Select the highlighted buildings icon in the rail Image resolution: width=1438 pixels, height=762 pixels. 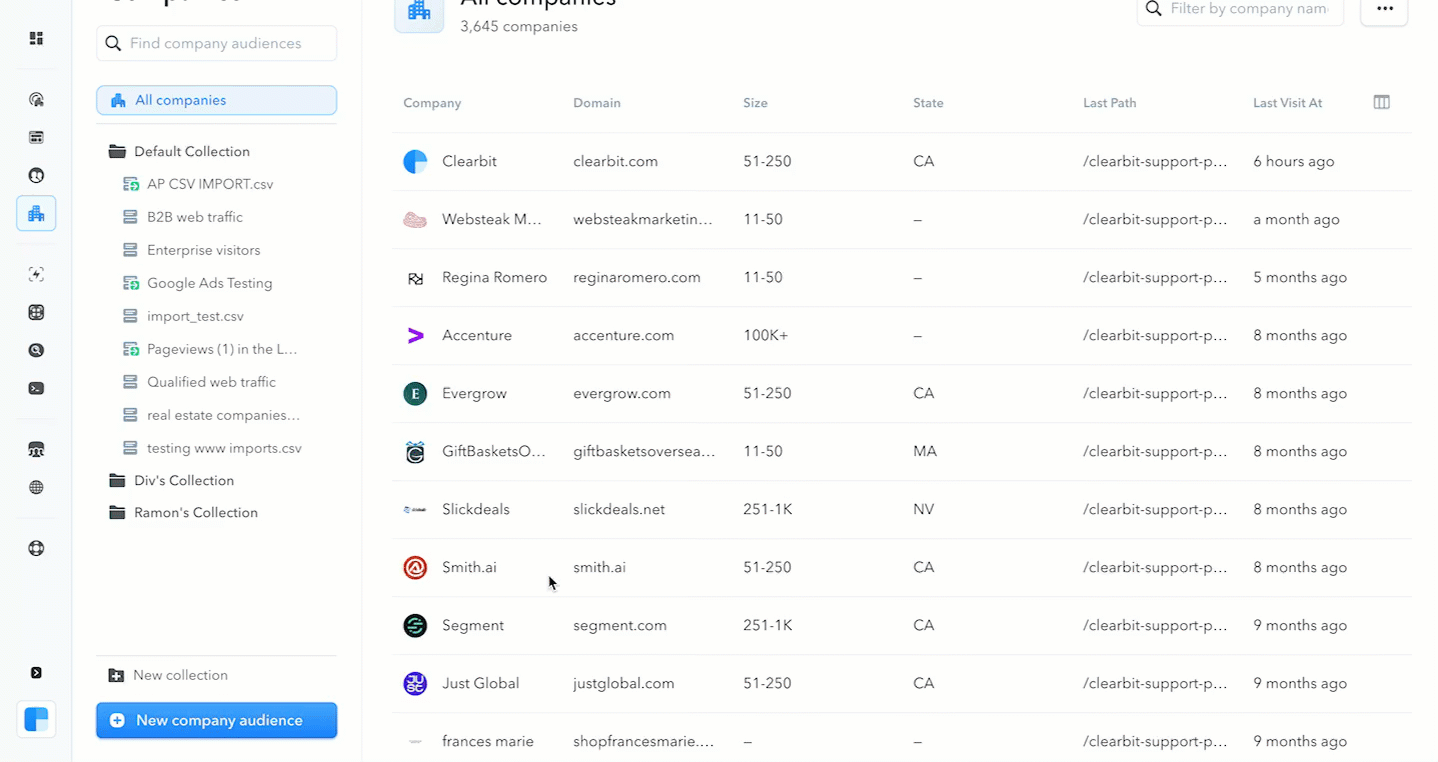[x=36, y=213]
